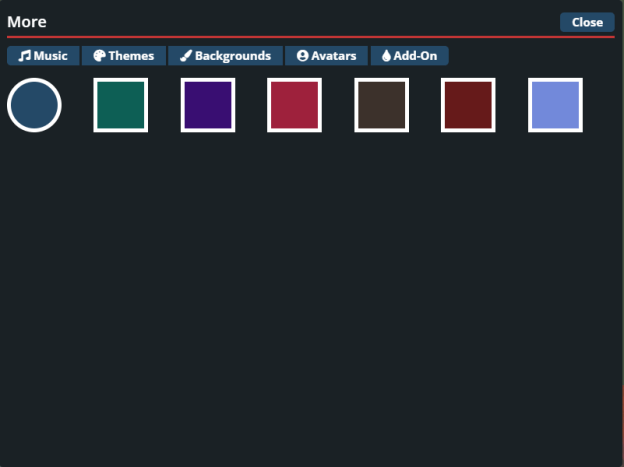Image resolution: width=624 pixels, height=467 pixels.
Task: Click the paintbrush icon on Backgrounds
Action: (186, 56)
